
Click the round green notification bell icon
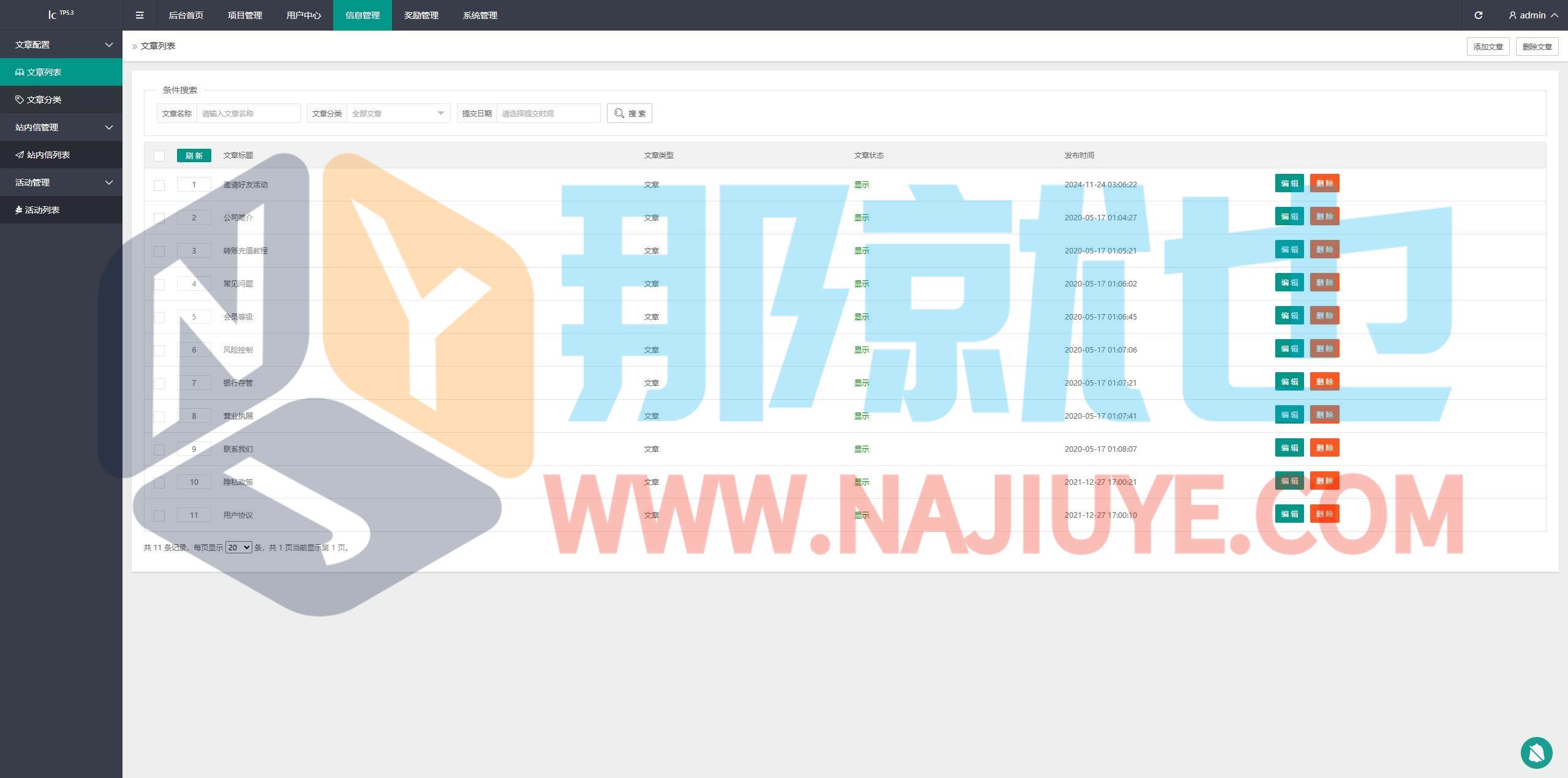point(1536,752)
